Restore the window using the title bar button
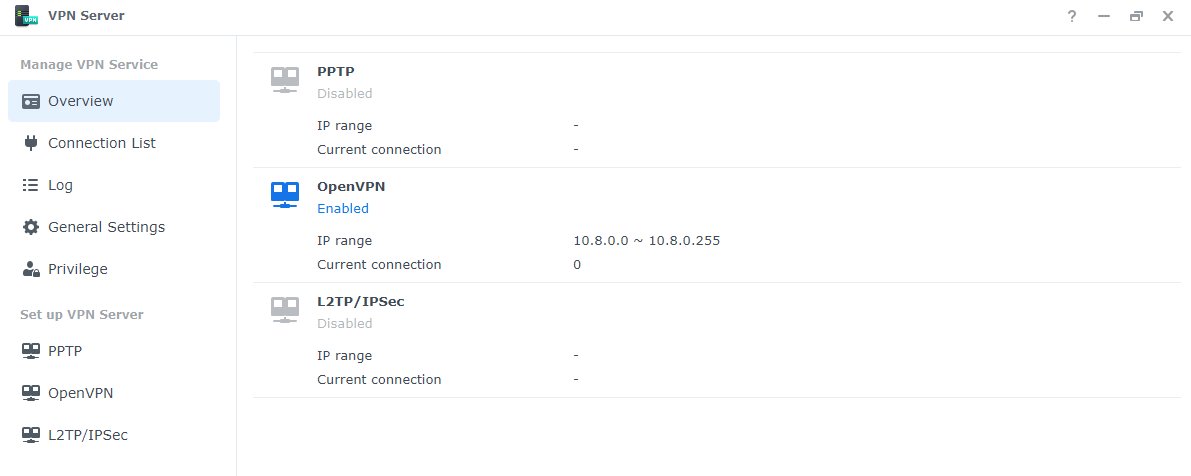This screenshot has height=476, width=1191. point(1136,16)
